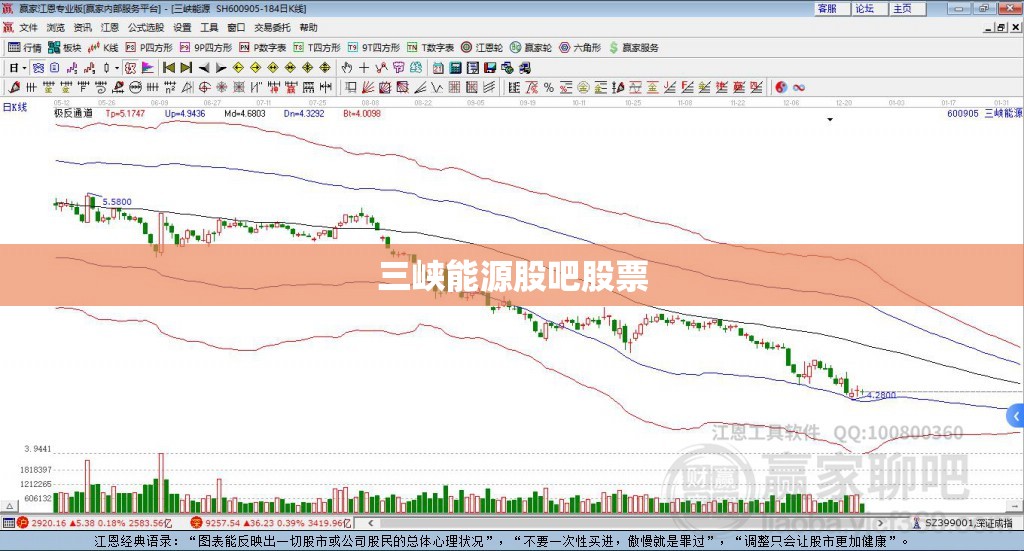Click the last yellow diamond arrow icon
This screenshot has width=1024, height=551.
tap(325, 68)
